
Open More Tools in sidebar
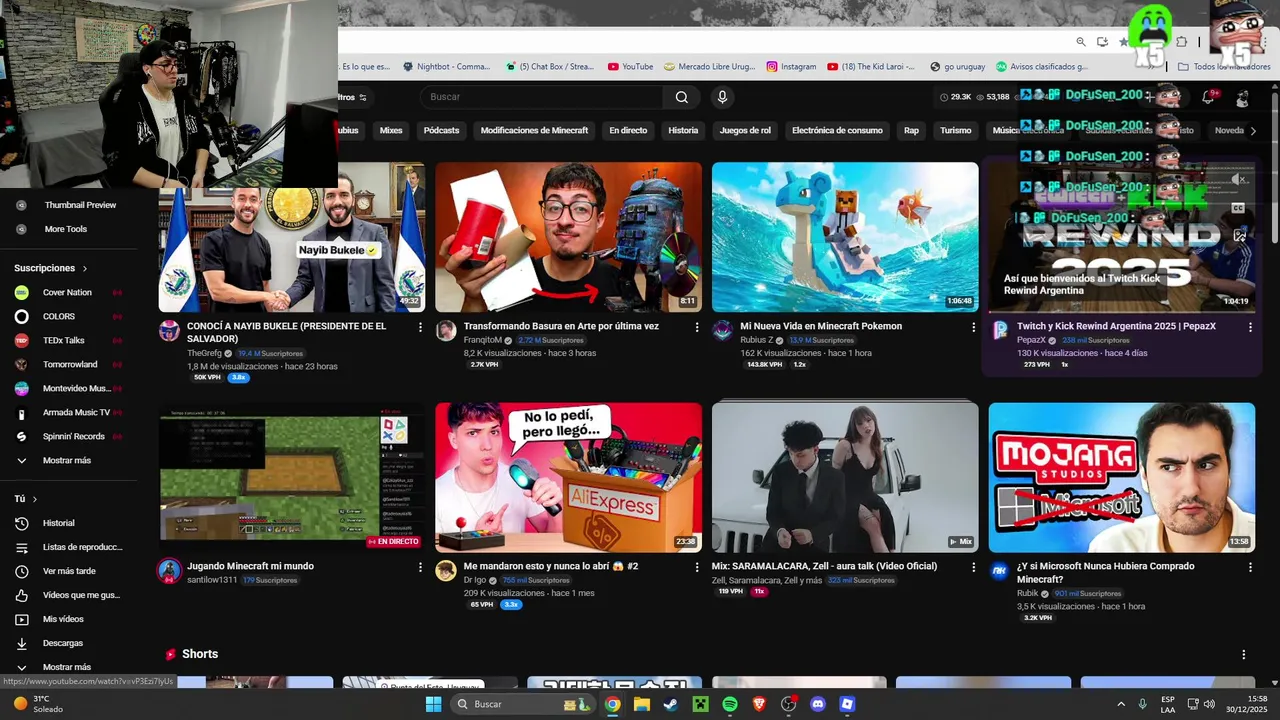point(68,229)
